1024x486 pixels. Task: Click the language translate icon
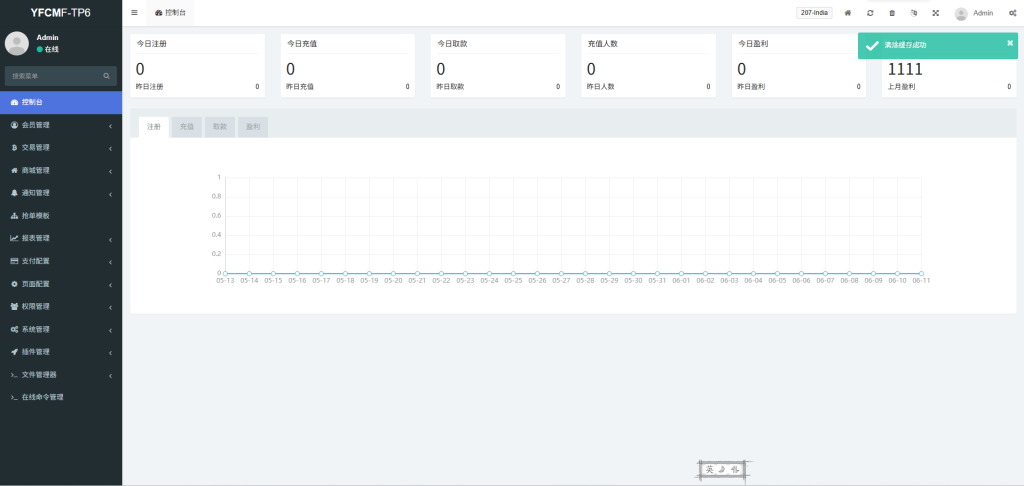(x=914, y=13)
